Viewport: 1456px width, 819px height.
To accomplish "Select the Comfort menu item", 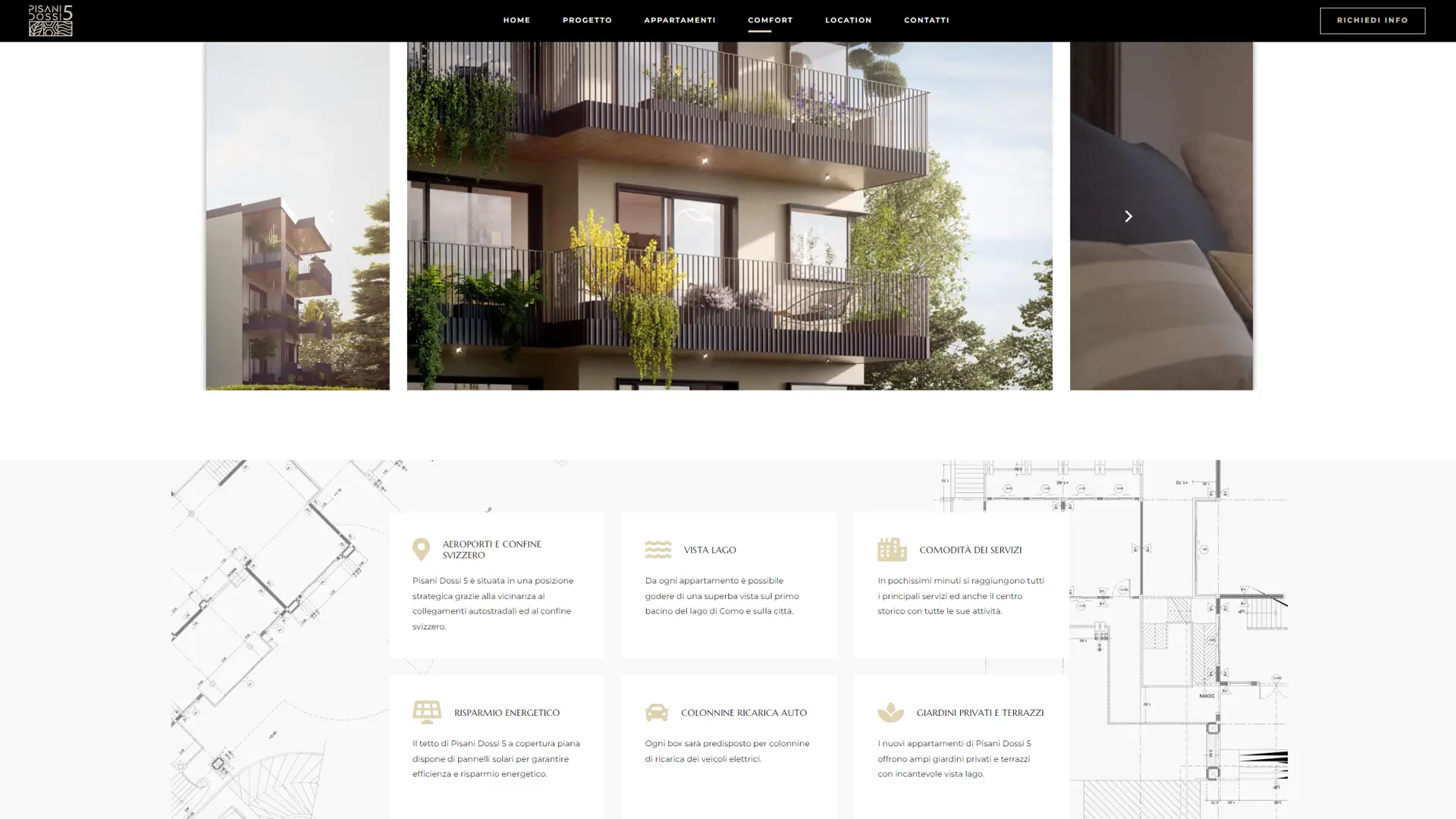I will 770,20.
